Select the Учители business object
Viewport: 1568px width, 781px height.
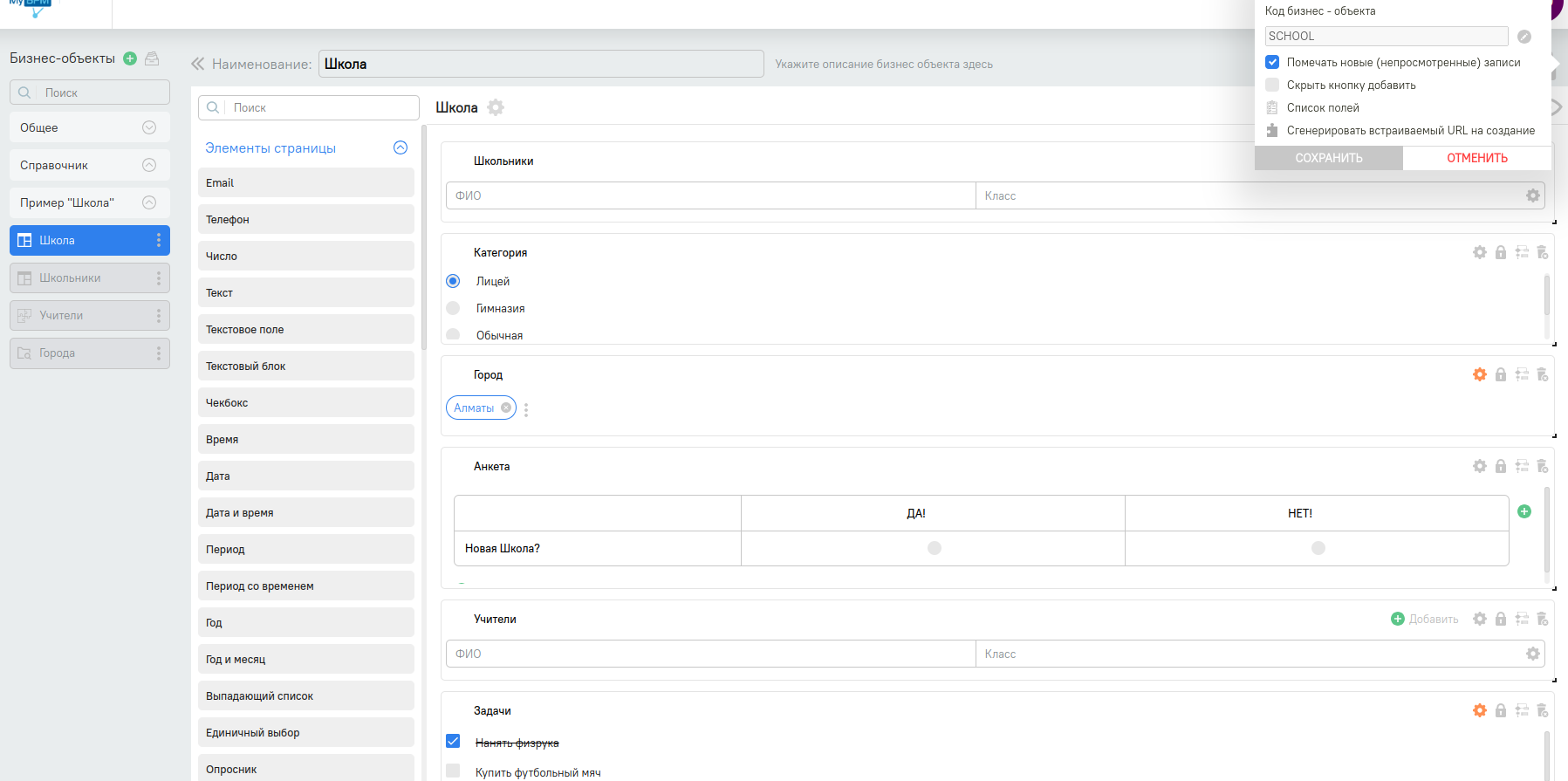[61, 315]
